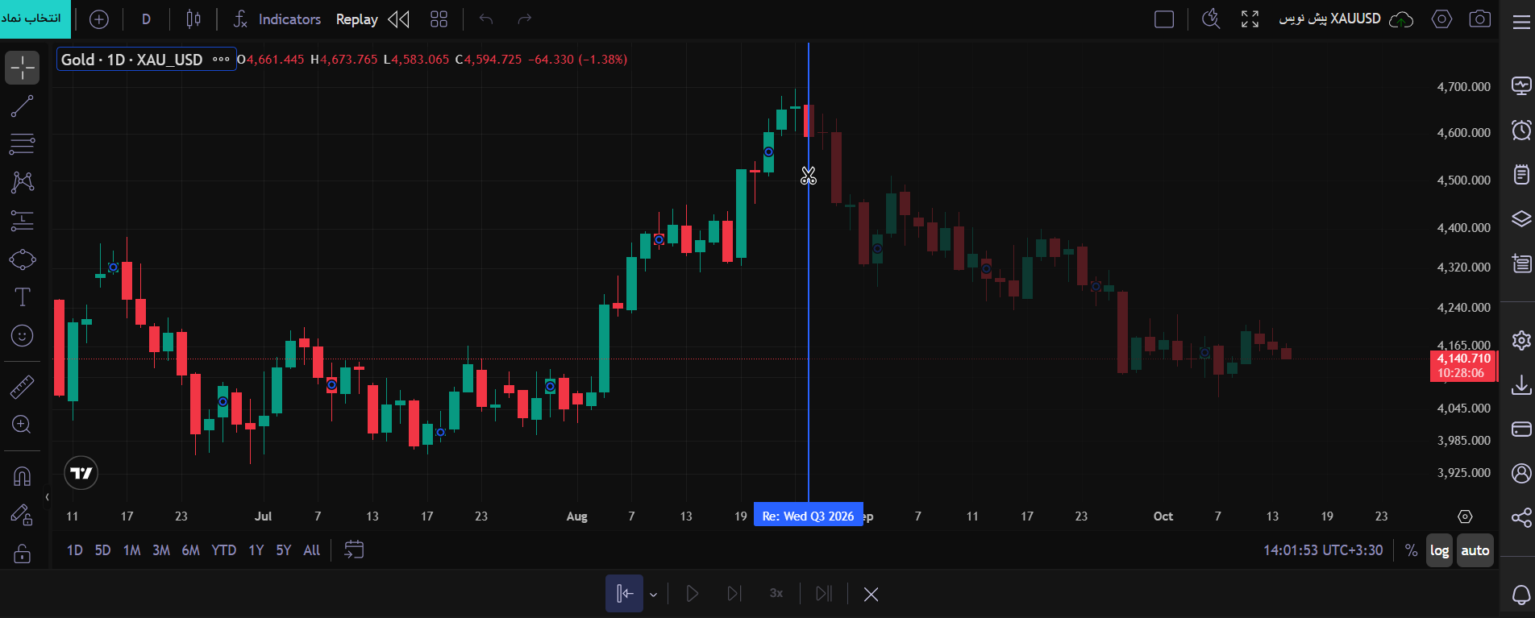Click the Re: Wed Q3 2026 replay marker
Image resolution: width=1535 pixels, height=618 pixels.
click(808, 516)
